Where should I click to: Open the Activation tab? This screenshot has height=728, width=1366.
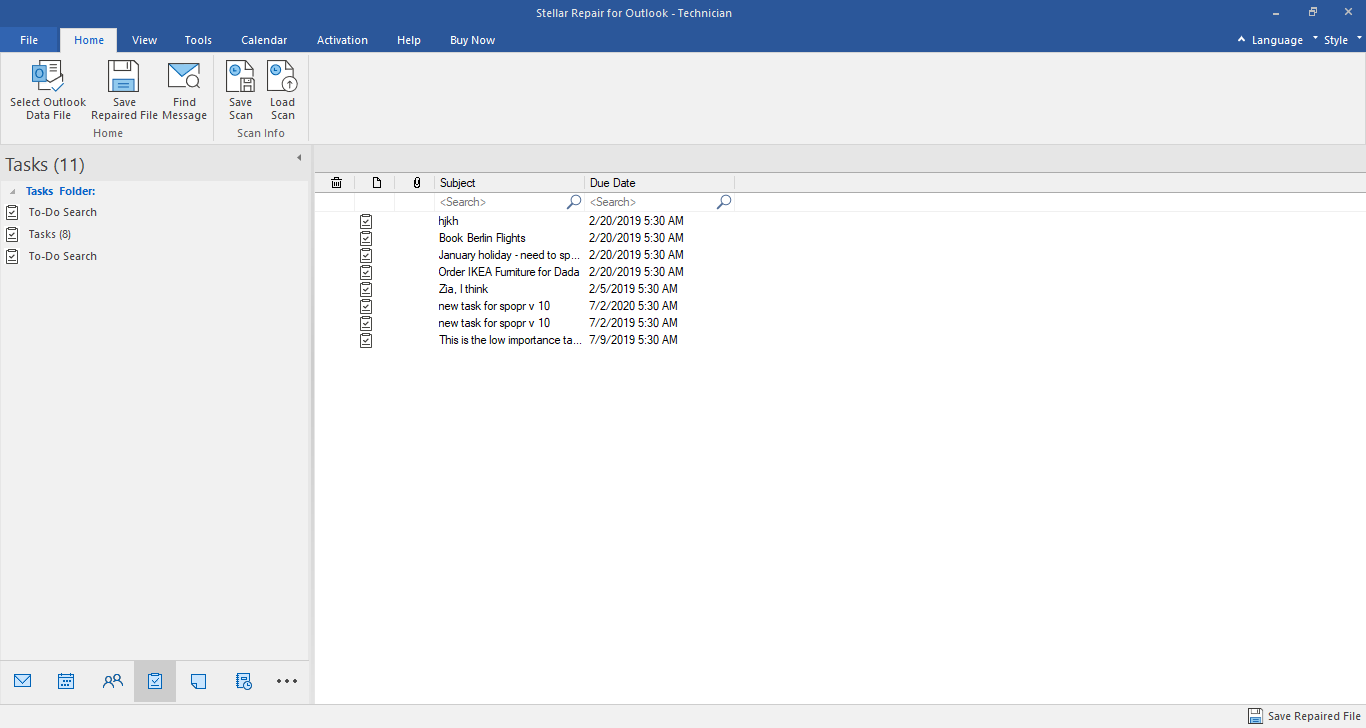coord(342,40)
